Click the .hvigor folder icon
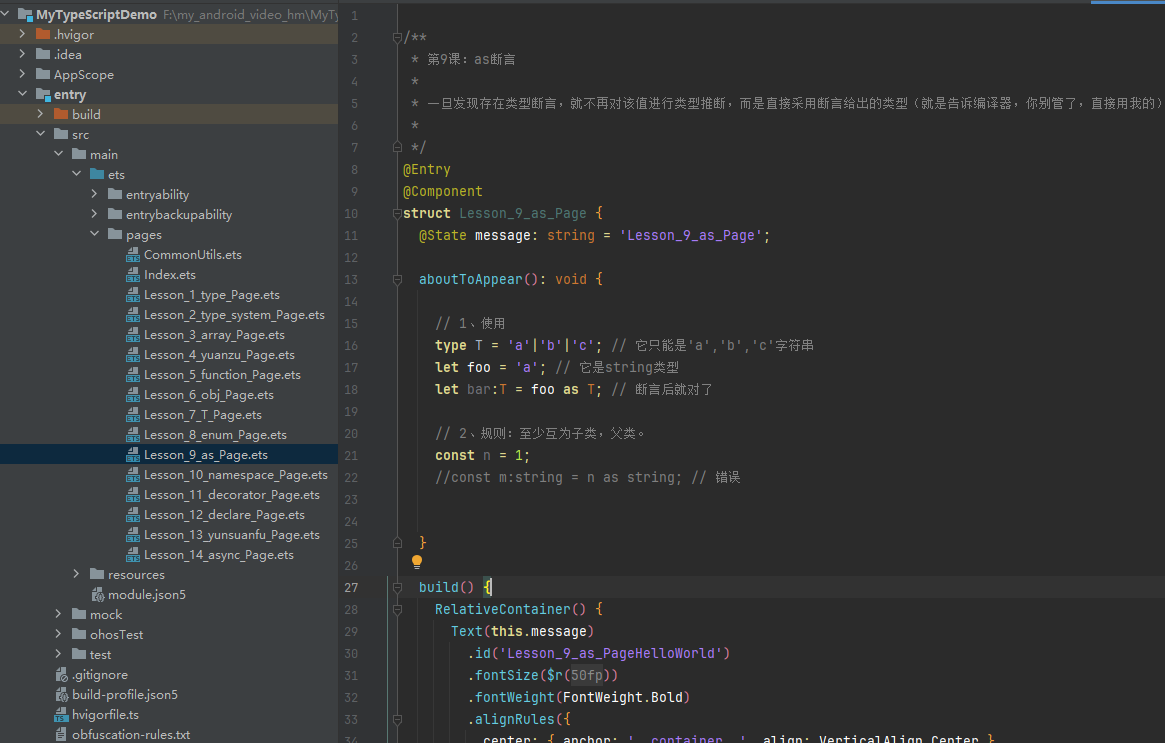 click(x=43, y=34)
